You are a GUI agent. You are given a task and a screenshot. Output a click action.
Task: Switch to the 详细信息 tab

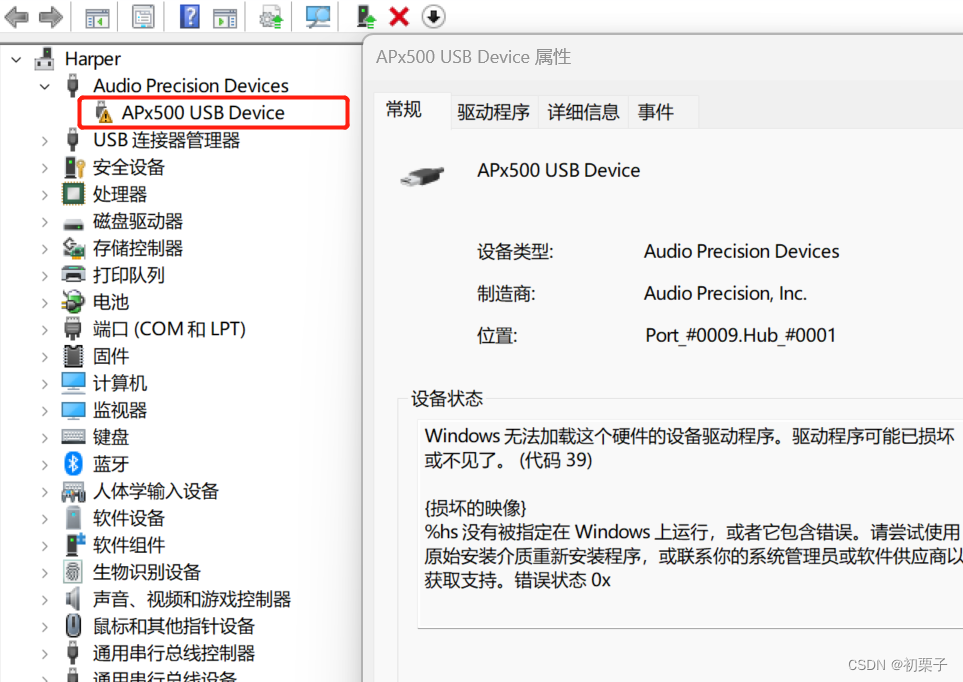pos(583,112)
